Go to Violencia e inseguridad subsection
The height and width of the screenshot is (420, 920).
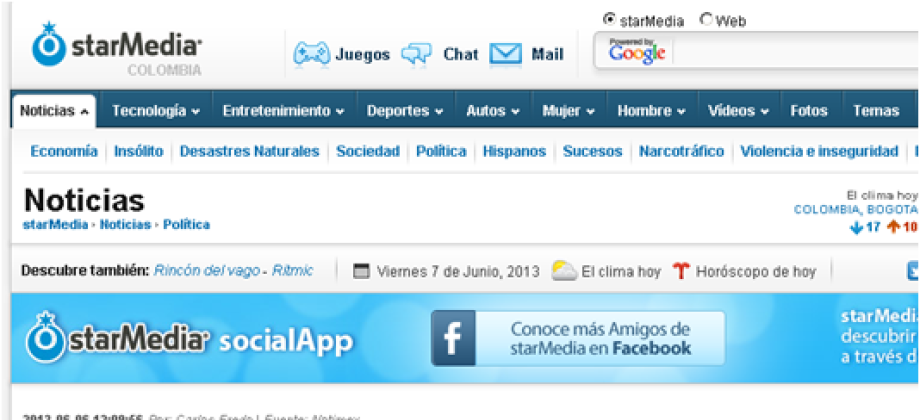[819, 151]
